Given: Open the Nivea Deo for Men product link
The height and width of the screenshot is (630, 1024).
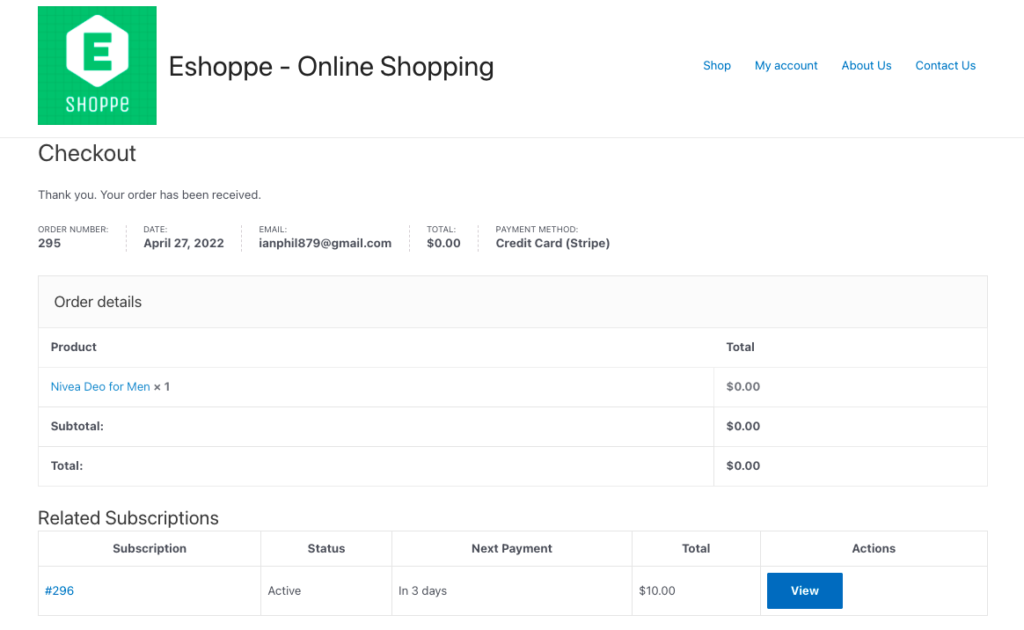Looking at the screenshot, I should click(100, 387).
